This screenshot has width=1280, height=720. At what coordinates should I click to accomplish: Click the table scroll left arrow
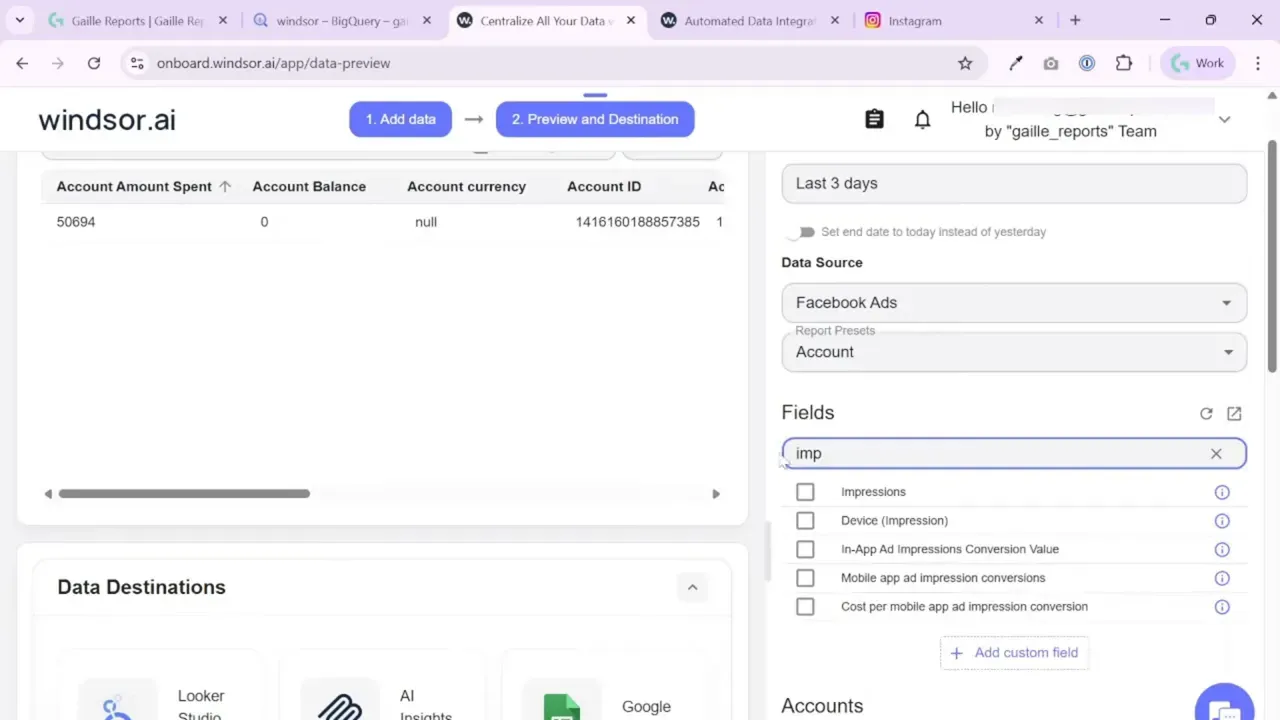[48, 494]
